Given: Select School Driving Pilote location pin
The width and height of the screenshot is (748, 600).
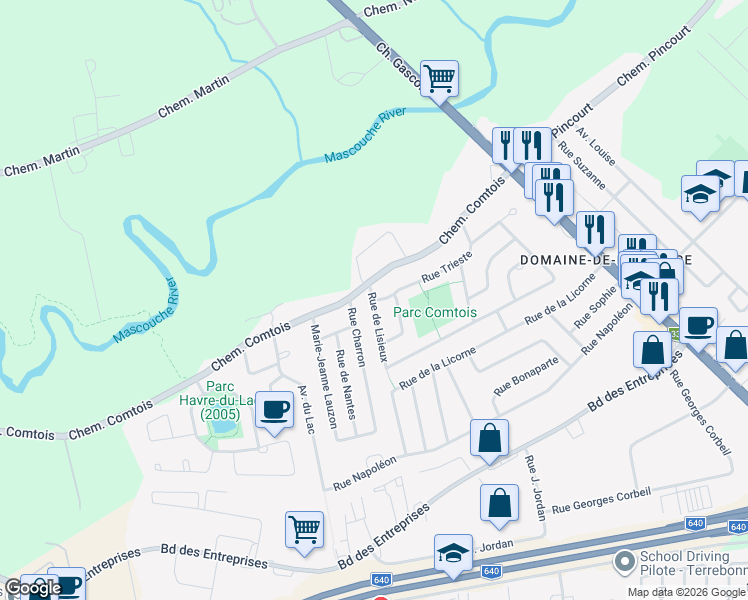Looking at the screenshot, I should point(625,563).
